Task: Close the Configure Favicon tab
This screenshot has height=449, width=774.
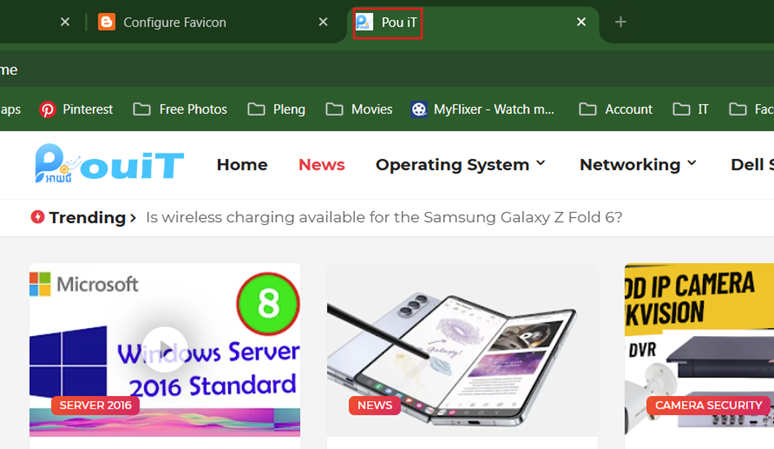Action: pos(323,22)
